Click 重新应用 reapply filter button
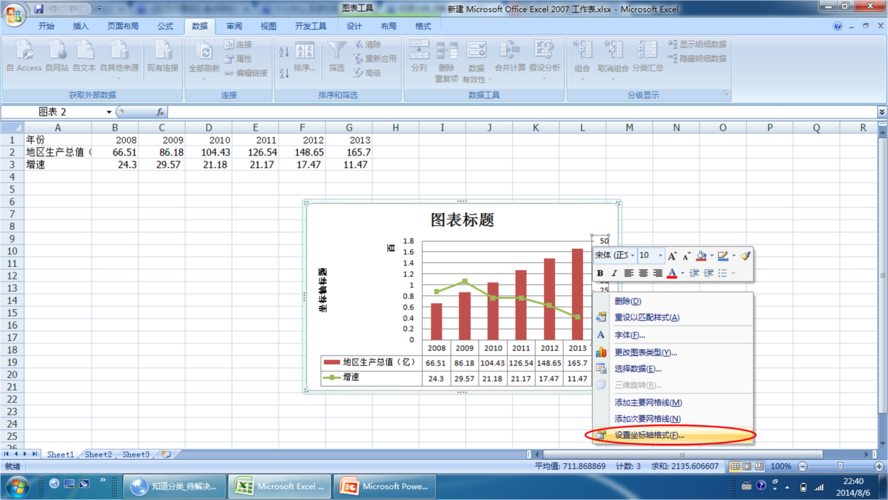 click(375, 58)
